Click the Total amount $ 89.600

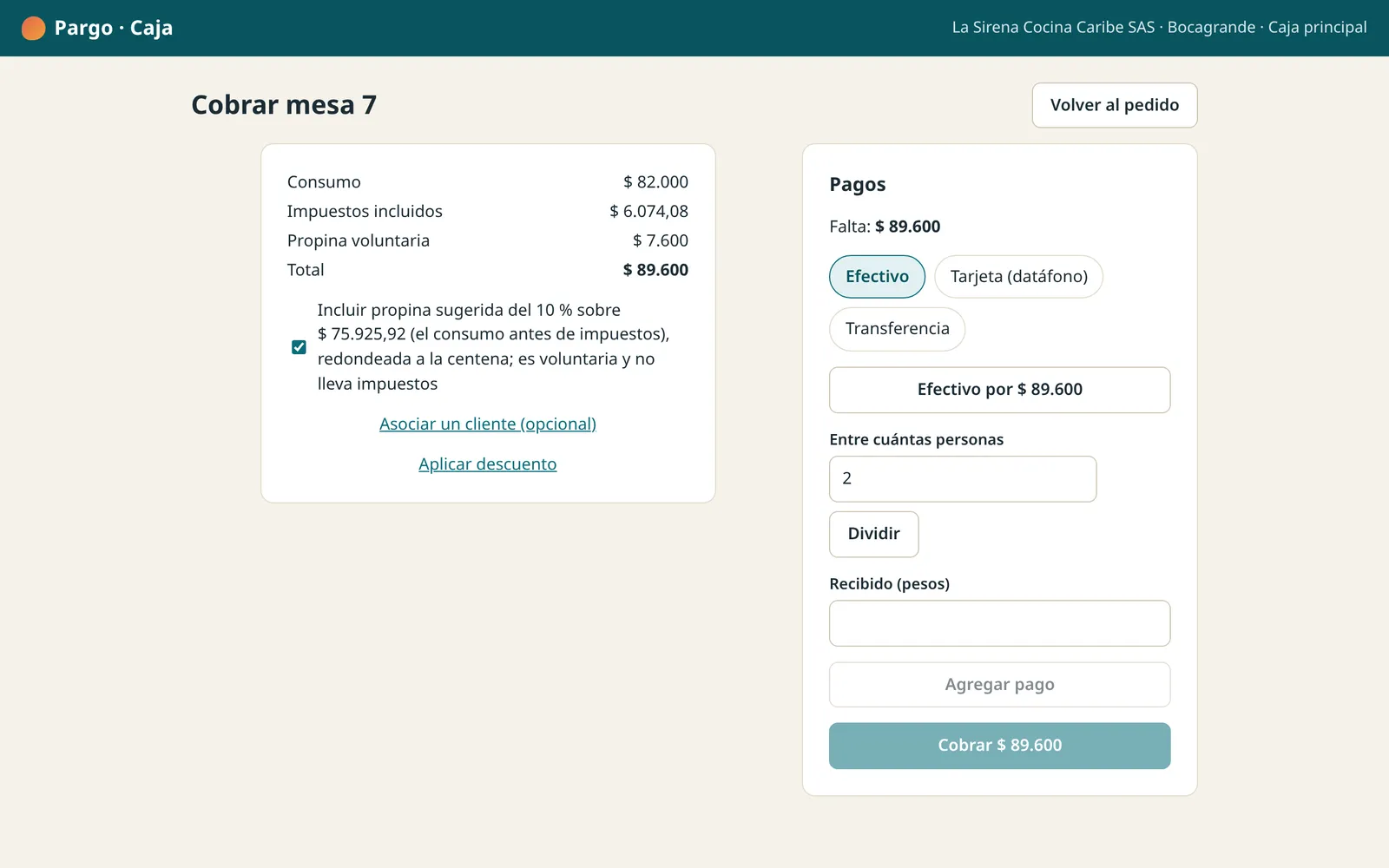(x=655, y=270)
